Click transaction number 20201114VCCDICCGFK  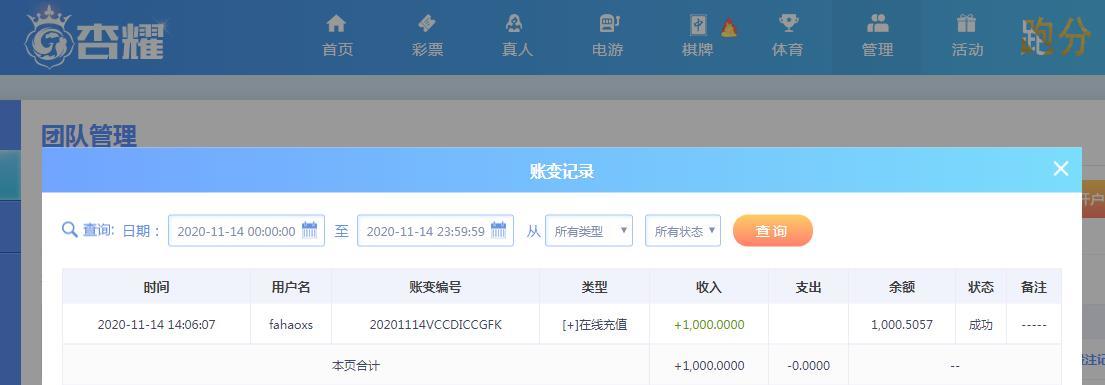[x=436, y=325]
